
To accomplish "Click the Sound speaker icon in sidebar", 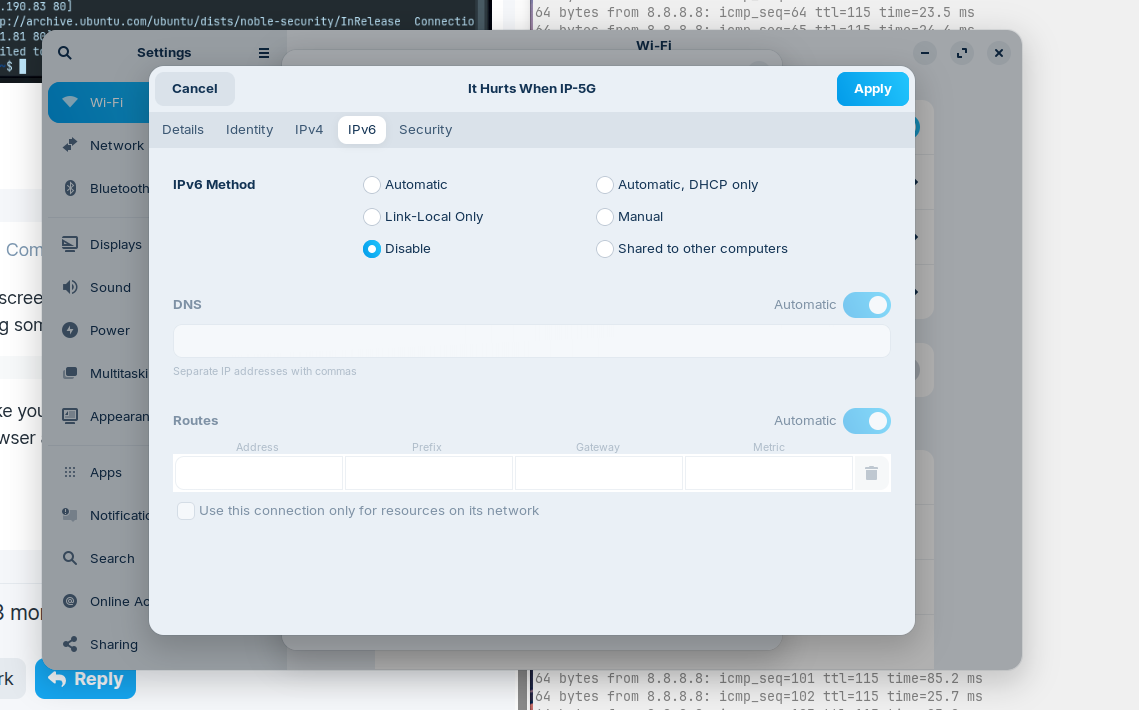I will click(x=70, y=287).
